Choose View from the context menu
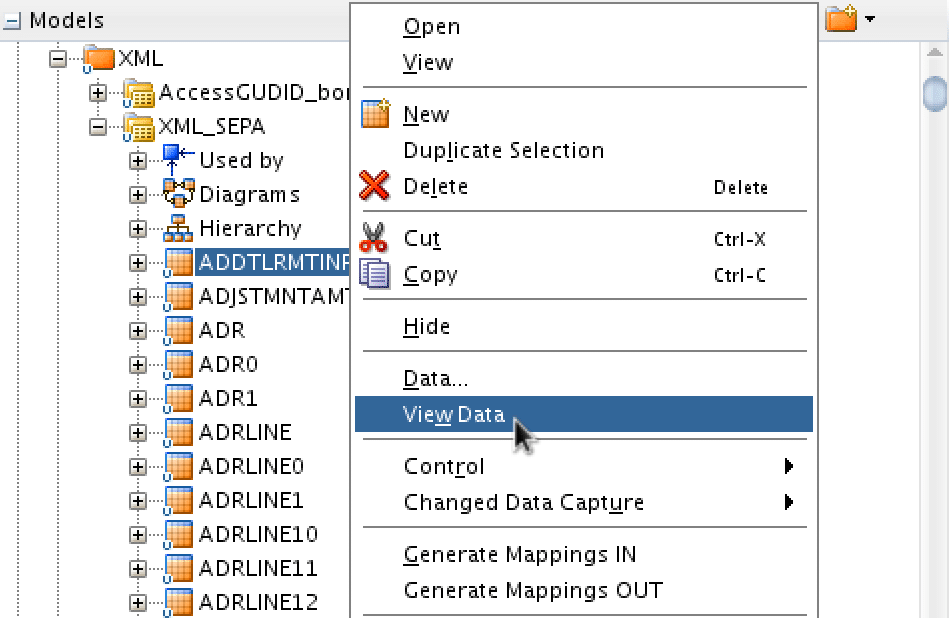This screenshot has width=949, height=618. tap(583, 62)
